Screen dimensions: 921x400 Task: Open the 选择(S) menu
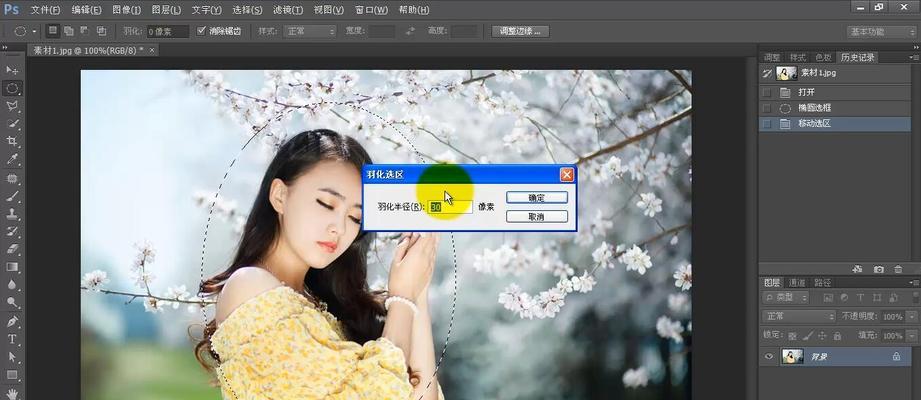(247, 10)
